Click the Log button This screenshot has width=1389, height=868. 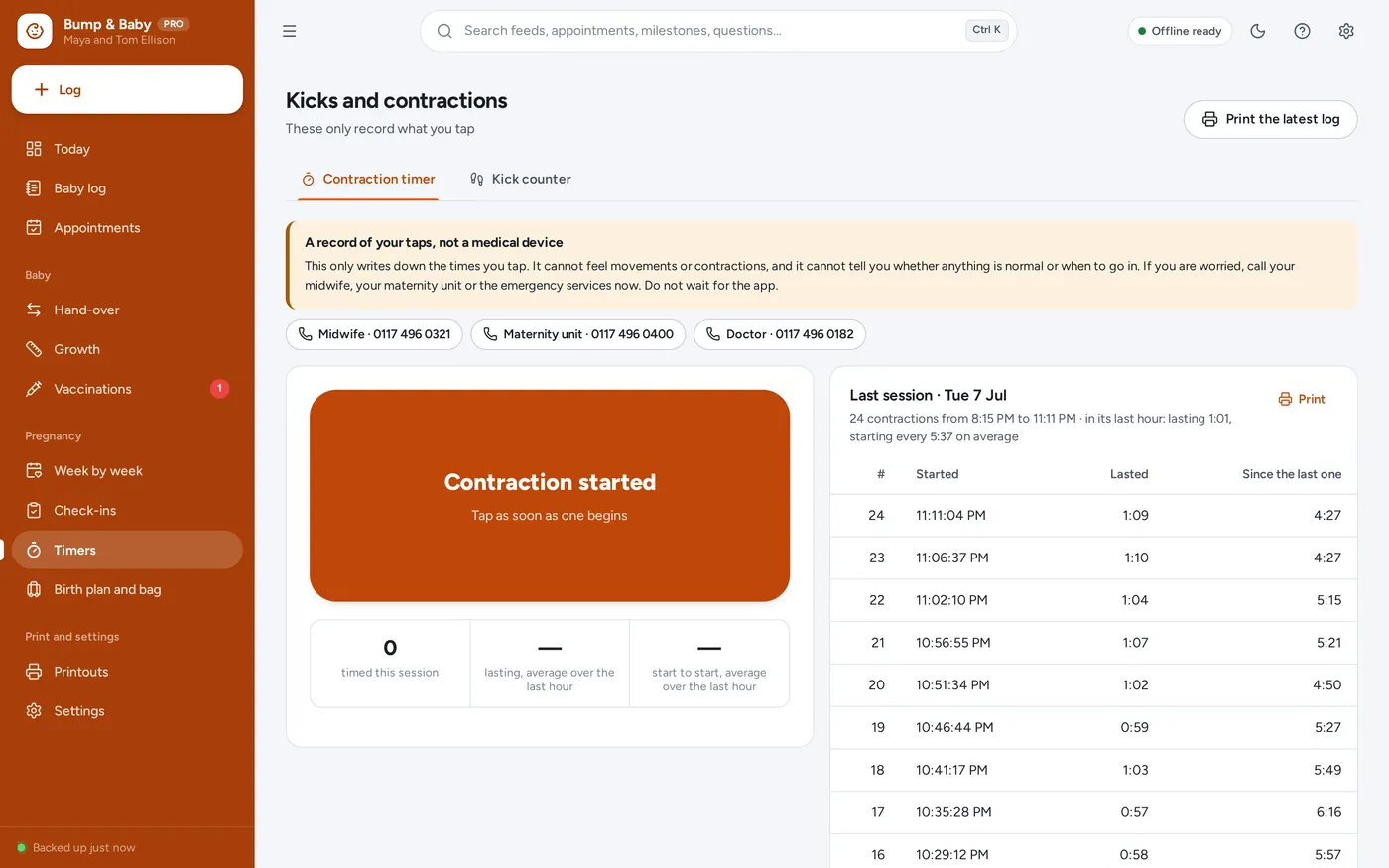127,90
